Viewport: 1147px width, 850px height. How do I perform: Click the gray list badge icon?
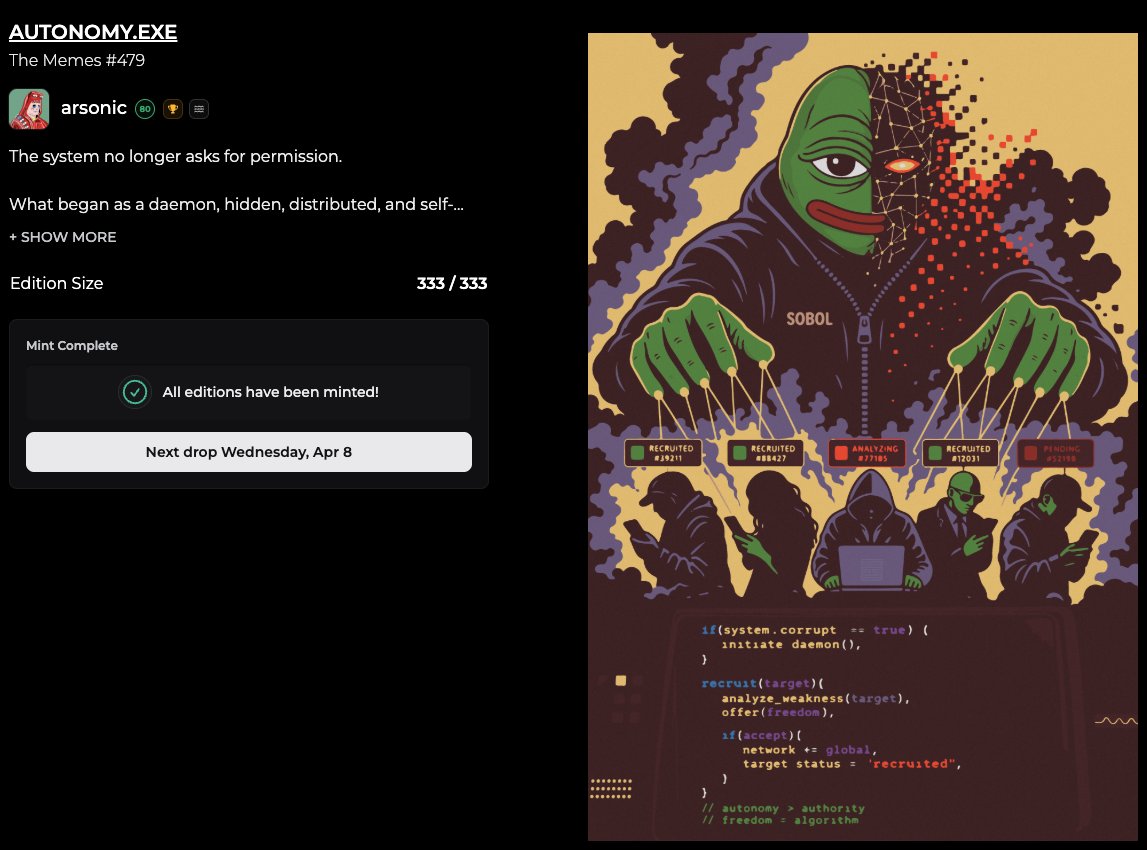[x=199, y=109]
